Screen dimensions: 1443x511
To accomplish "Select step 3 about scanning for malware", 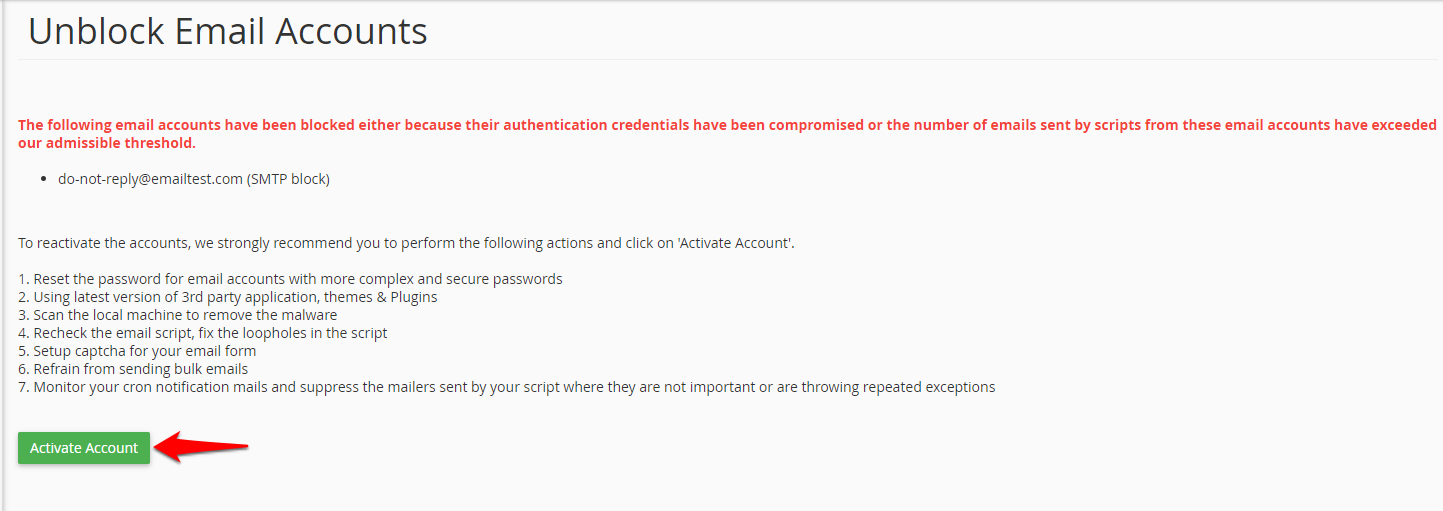I will coord(178,315).
